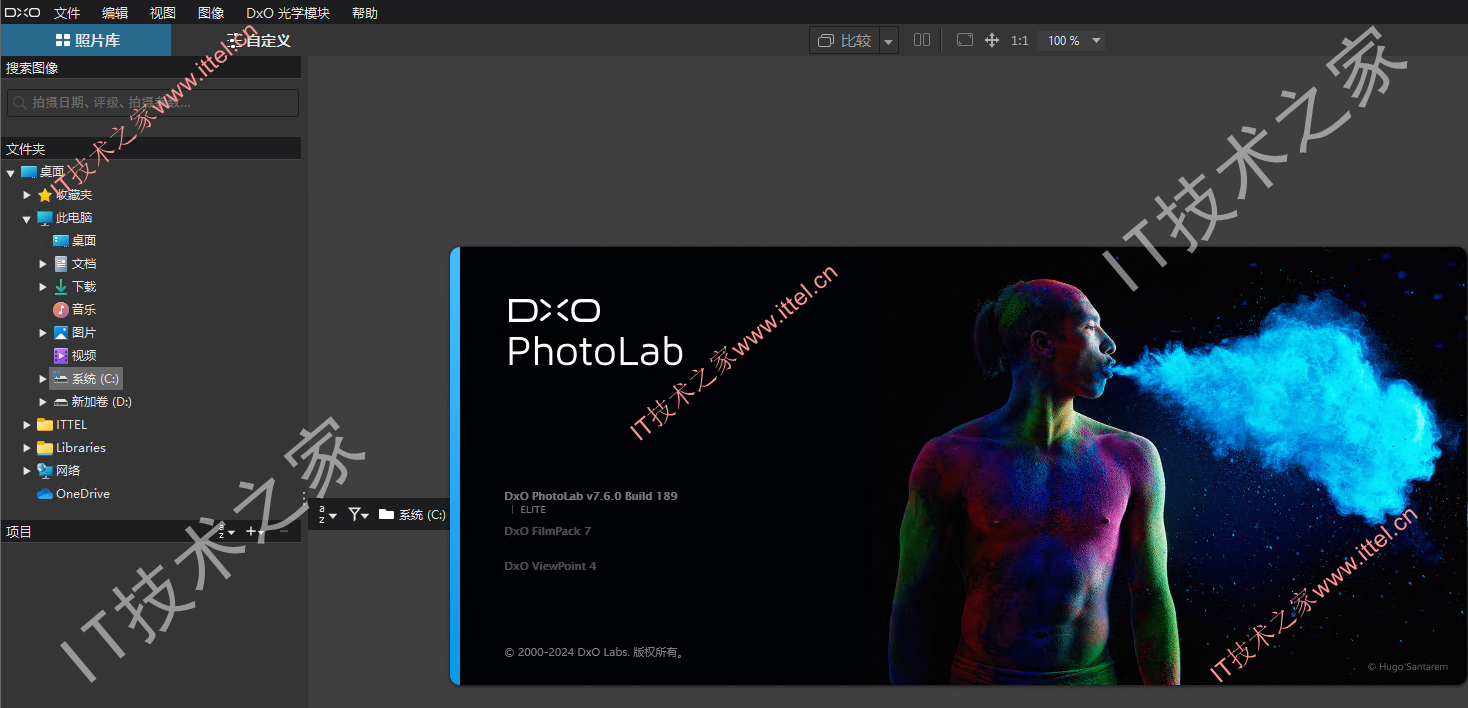Screen dimensions: 1468x708
Task: Click the "DxO ViewPoint 4" splash text
Action: point(550,566)
